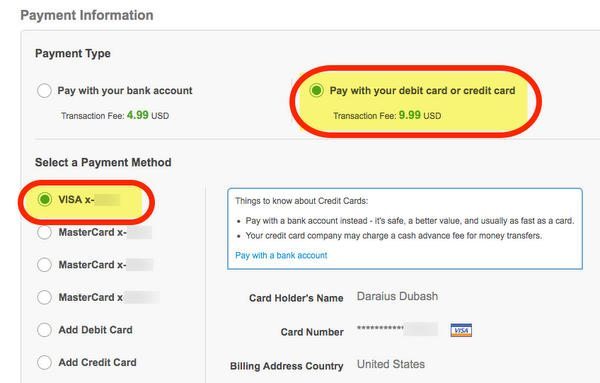Click the Payment Information heading
This screenshot has width=600, height=383.
tap(87, 15)
